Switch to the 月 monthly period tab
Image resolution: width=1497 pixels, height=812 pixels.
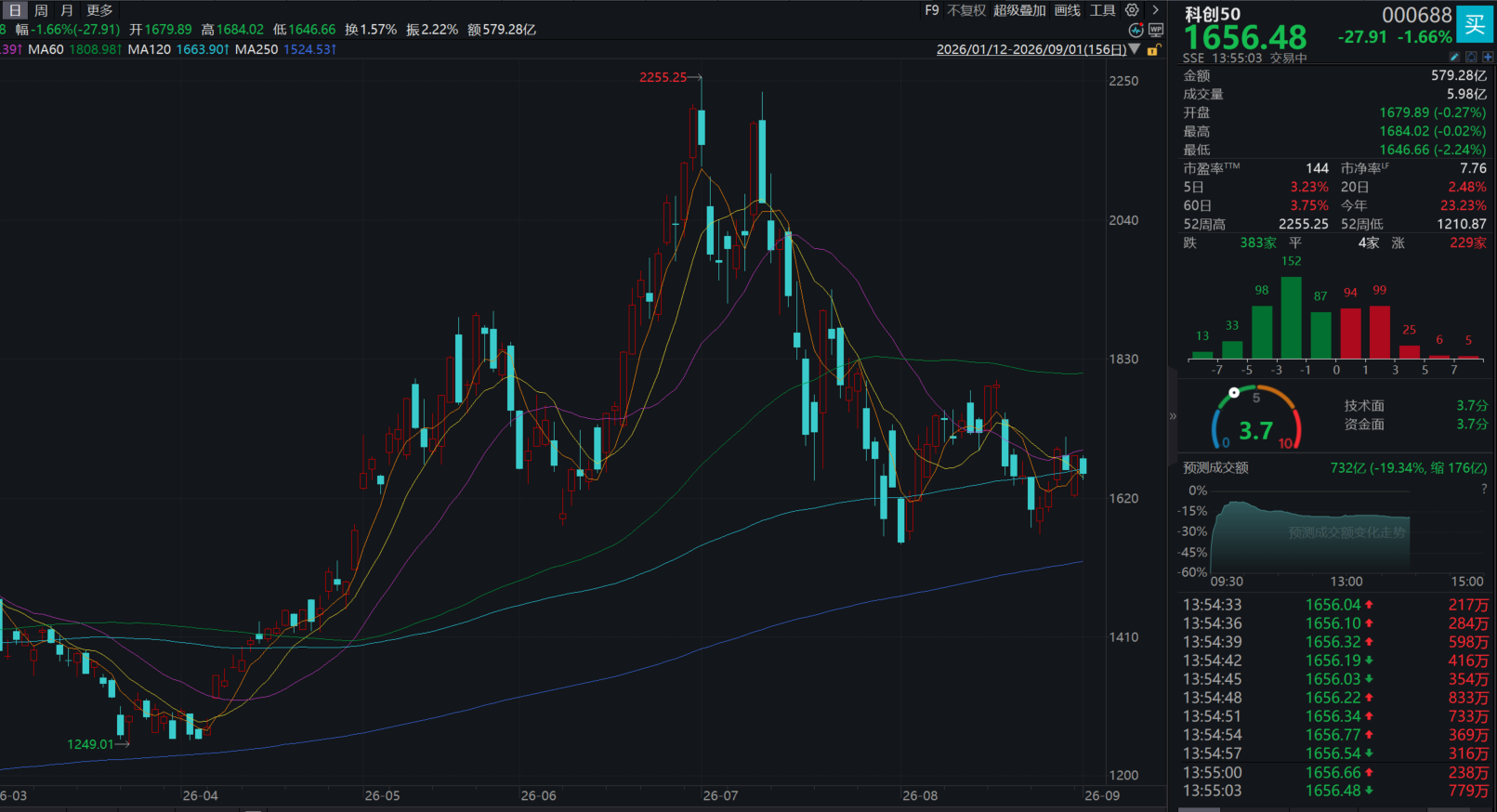click(x=67, y=10)
